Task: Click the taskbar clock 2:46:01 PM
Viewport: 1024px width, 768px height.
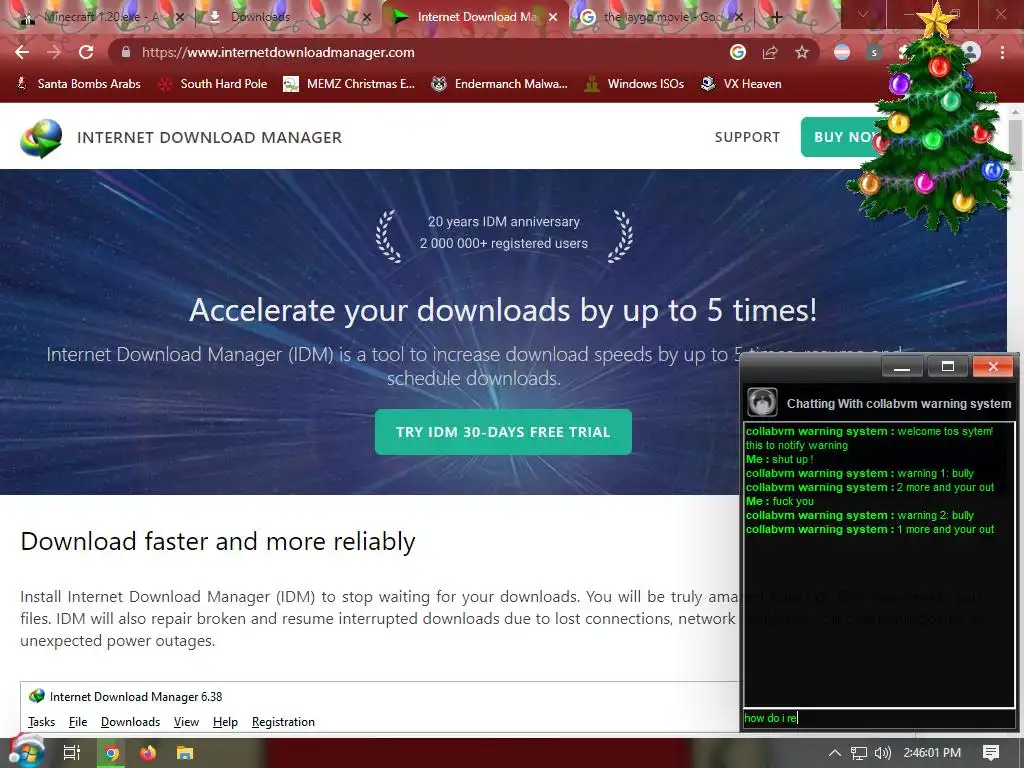Action: [x=932, y=752]
